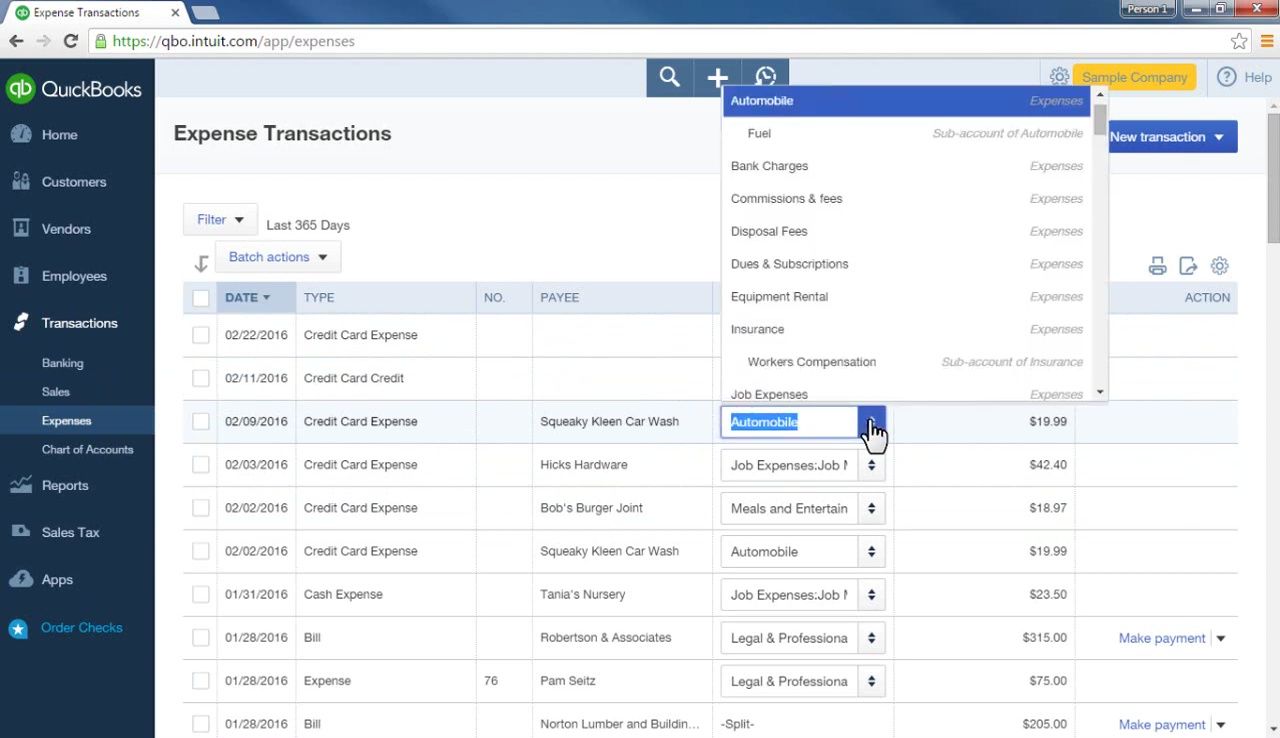Click the print list icon

(1157, 266)
